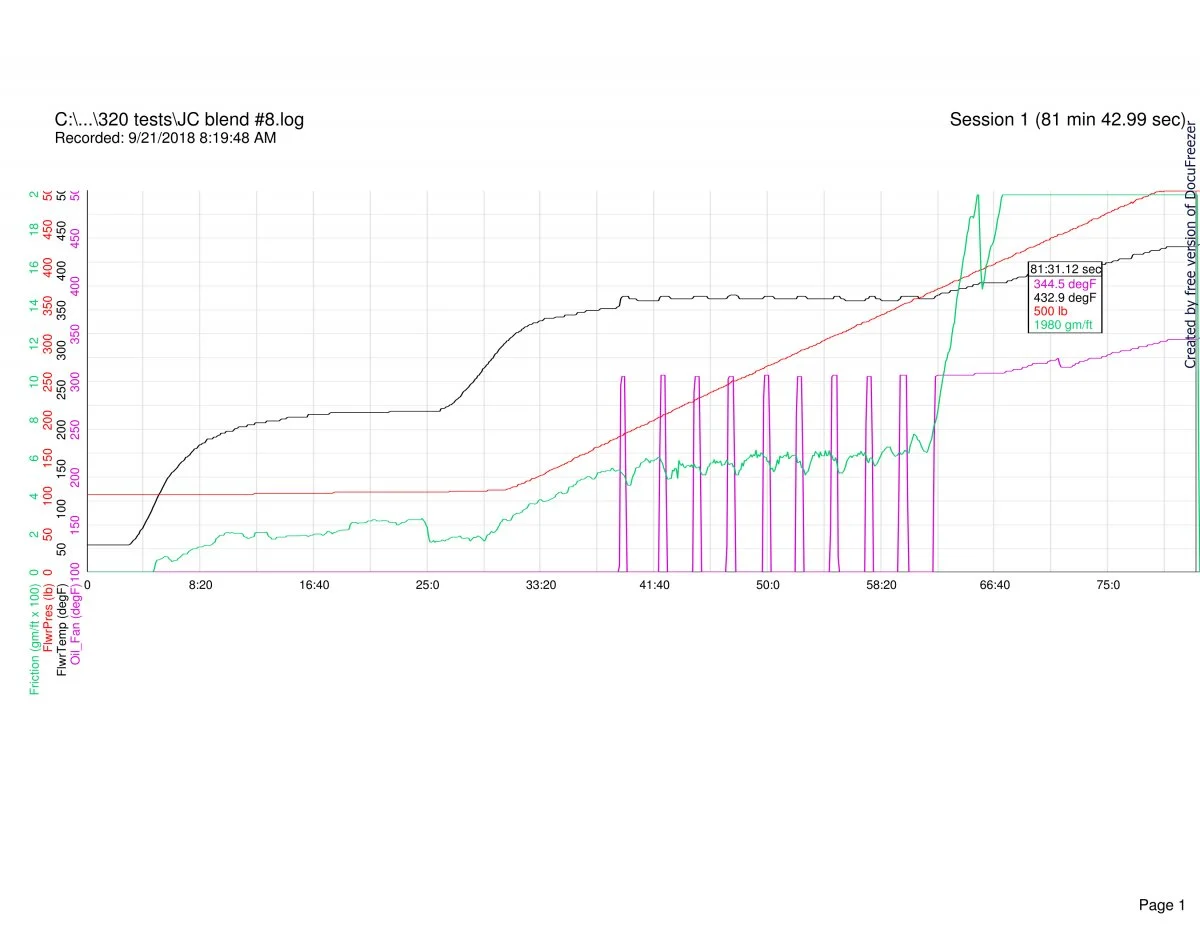
Task: Click the 50:0 time axis tick
Action: [768, 585]
